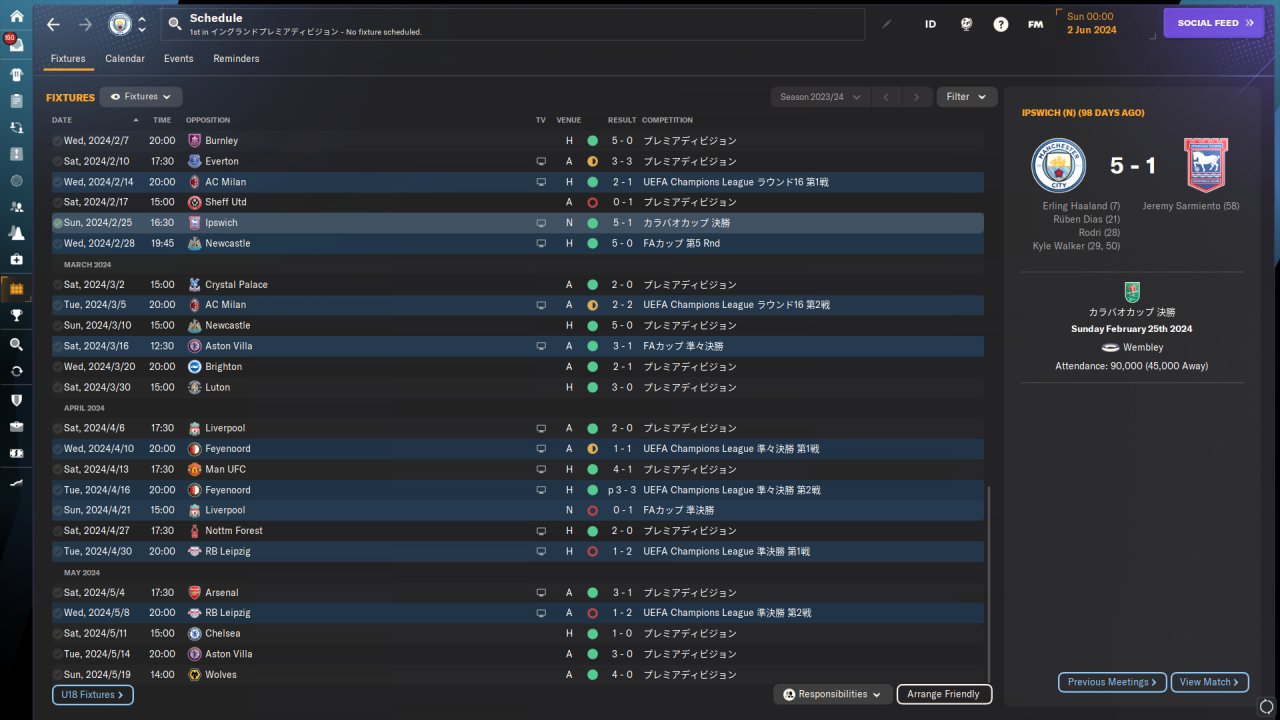Image resolution: width=1280 pixels, height=720 pixels.
Task: Open the ID menu in the header
Action: click(930, 24)
